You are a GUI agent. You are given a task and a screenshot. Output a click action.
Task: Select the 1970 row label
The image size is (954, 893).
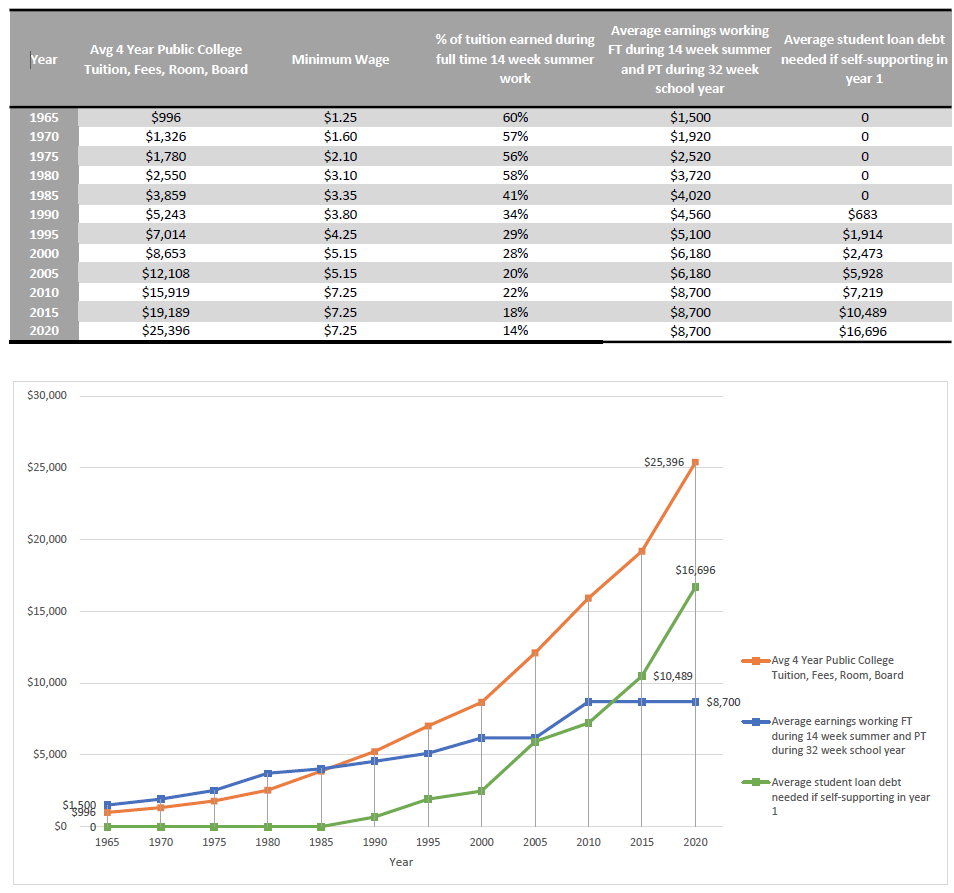pos(44,137)
